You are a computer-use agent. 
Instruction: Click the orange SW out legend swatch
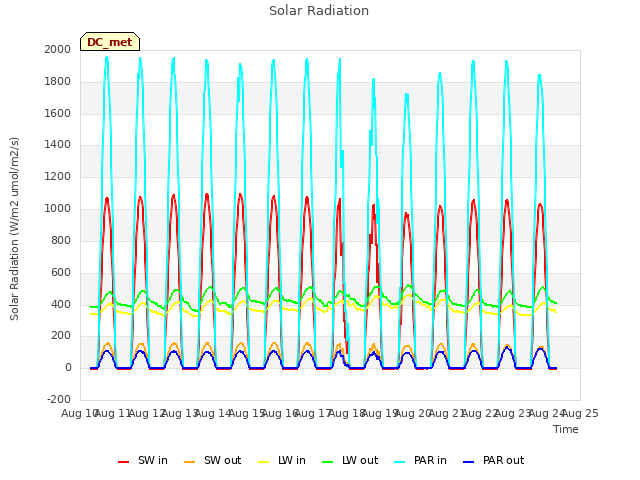tap(189, 462)
